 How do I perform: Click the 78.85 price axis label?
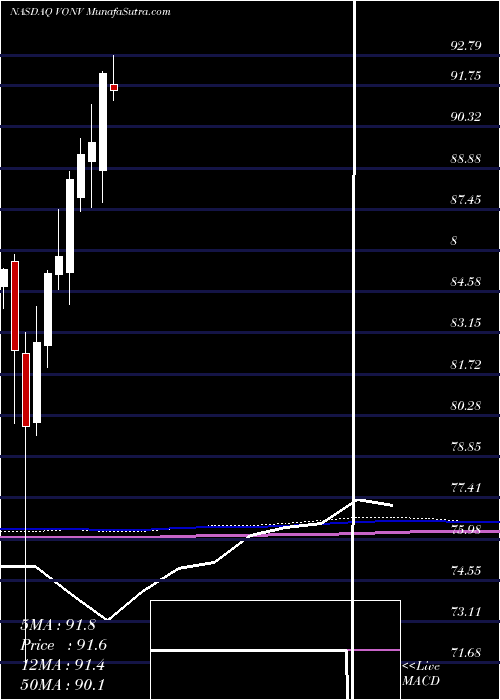(x=466, y=447)
